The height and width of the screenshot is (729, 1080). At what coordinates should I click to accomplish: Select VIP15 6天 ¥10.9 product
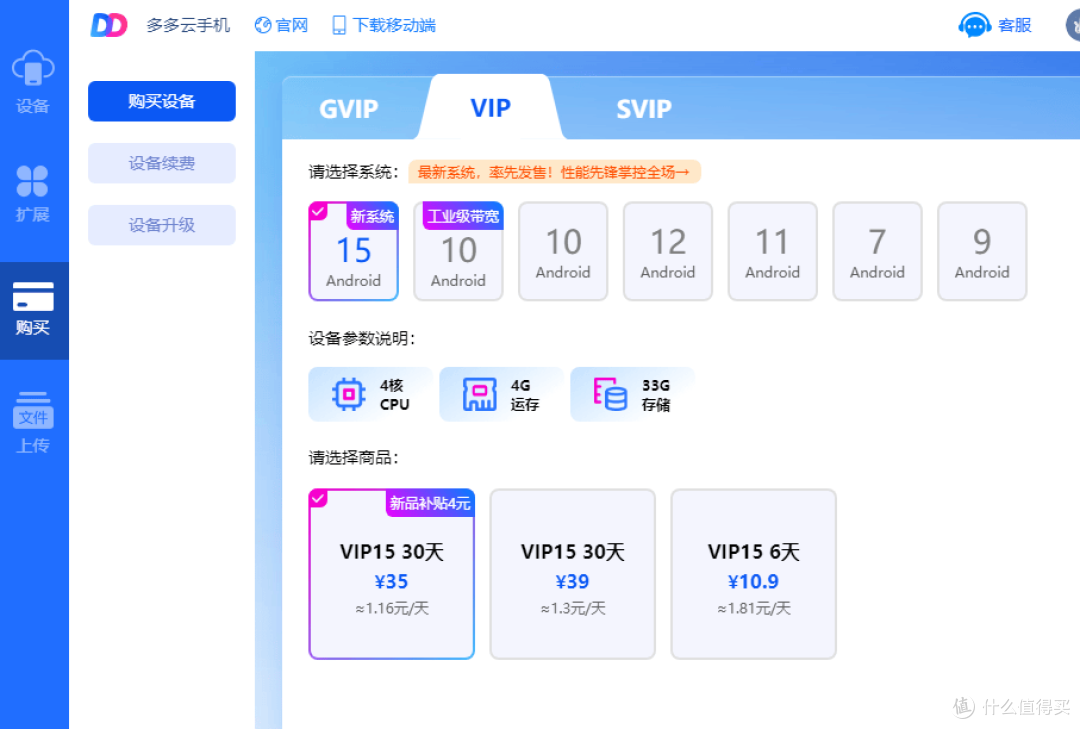pos(754,575)
